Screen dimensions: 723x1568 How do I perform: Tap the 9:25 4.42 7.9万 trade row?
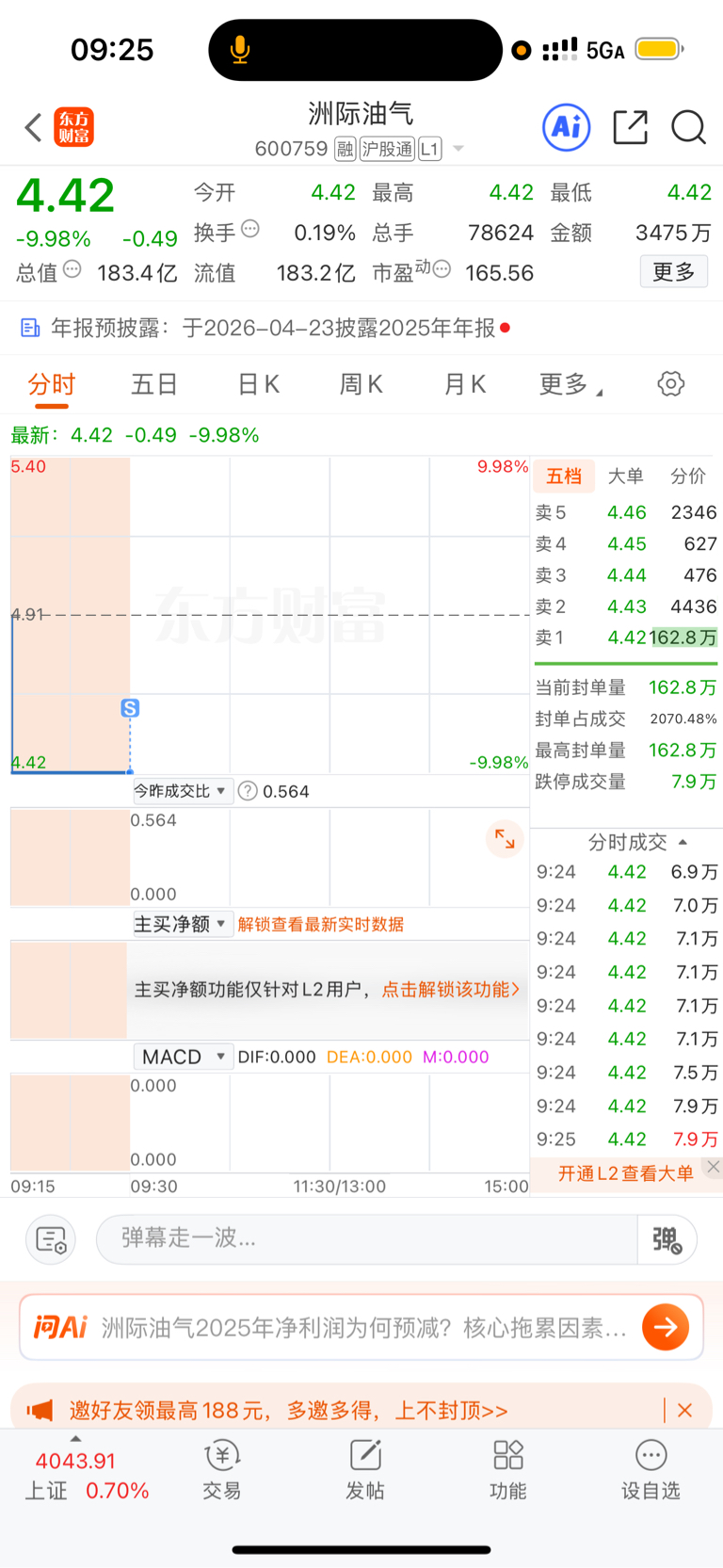tap(626, 1139)
